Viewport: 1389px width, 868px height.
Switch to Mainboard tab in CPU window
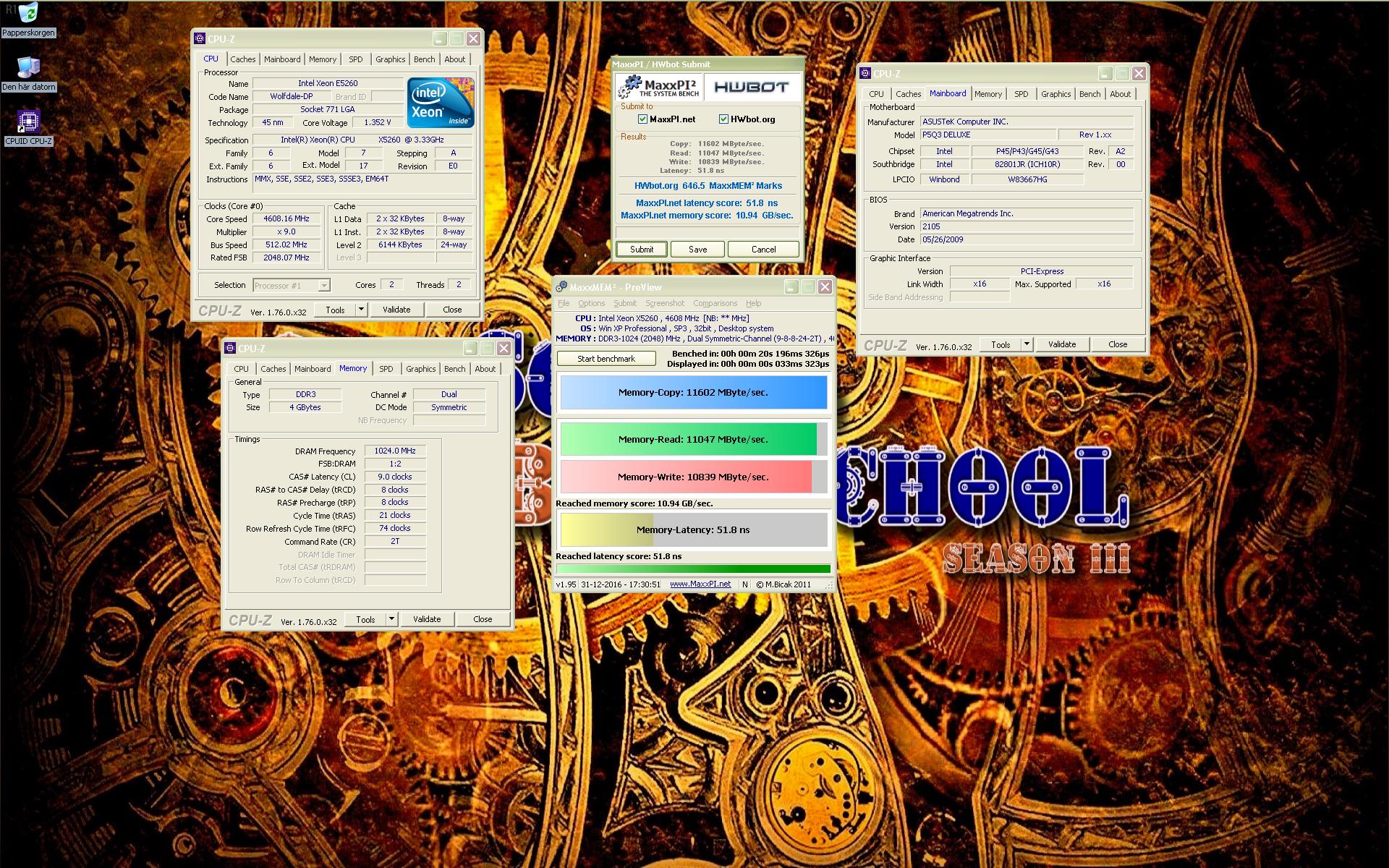click(x=282, y=59)
